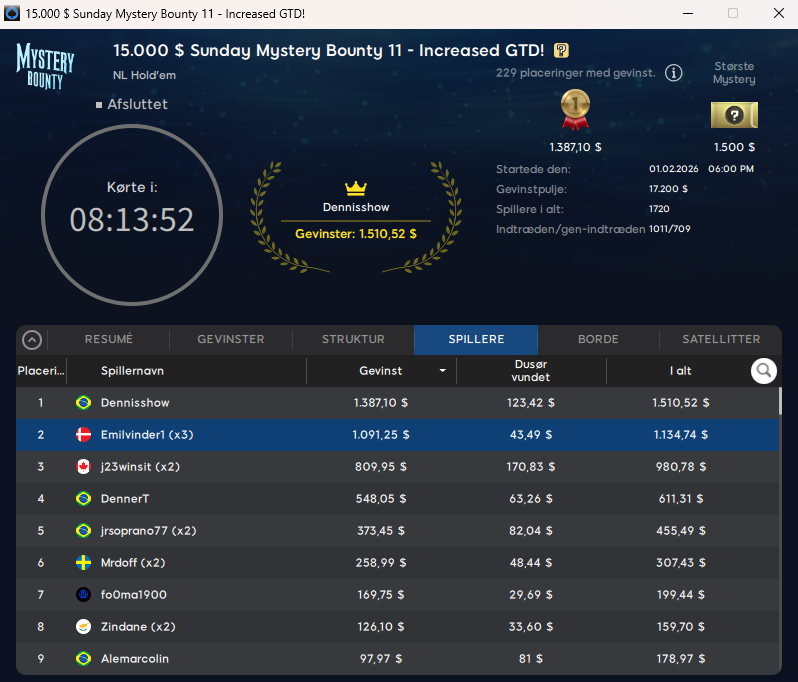Open the Gevinster tab
This screenshot has width=798, height=682.
click(231, 339)
